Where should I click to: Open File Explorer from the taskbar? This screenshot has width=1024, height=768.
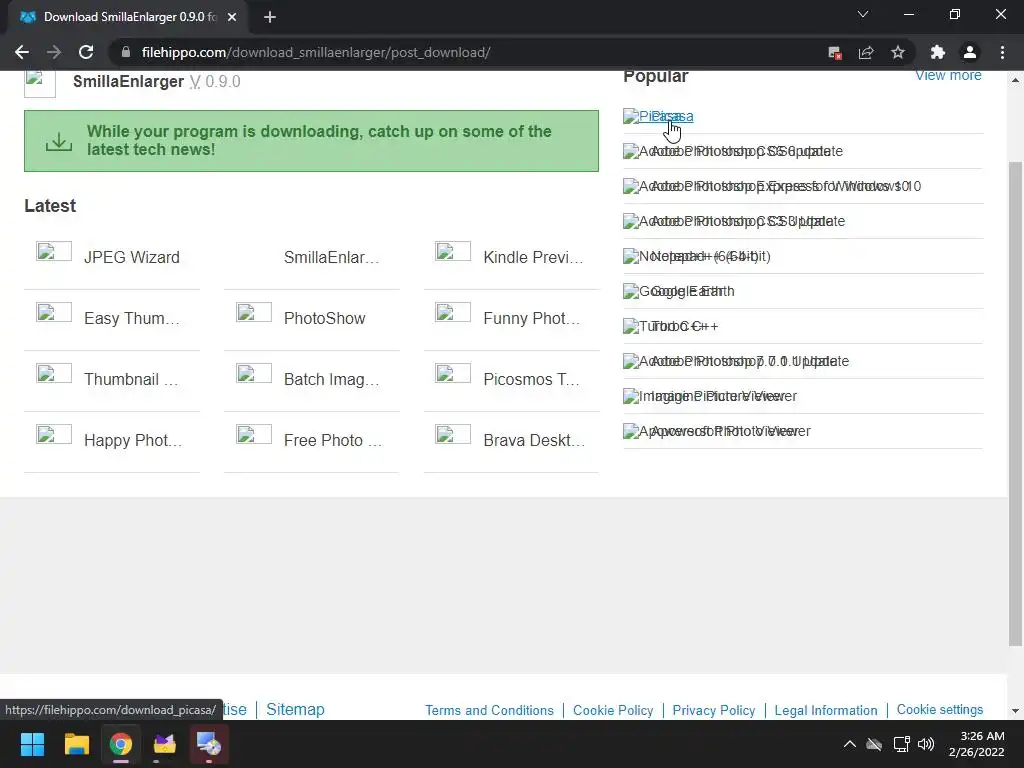click(76, 744)
